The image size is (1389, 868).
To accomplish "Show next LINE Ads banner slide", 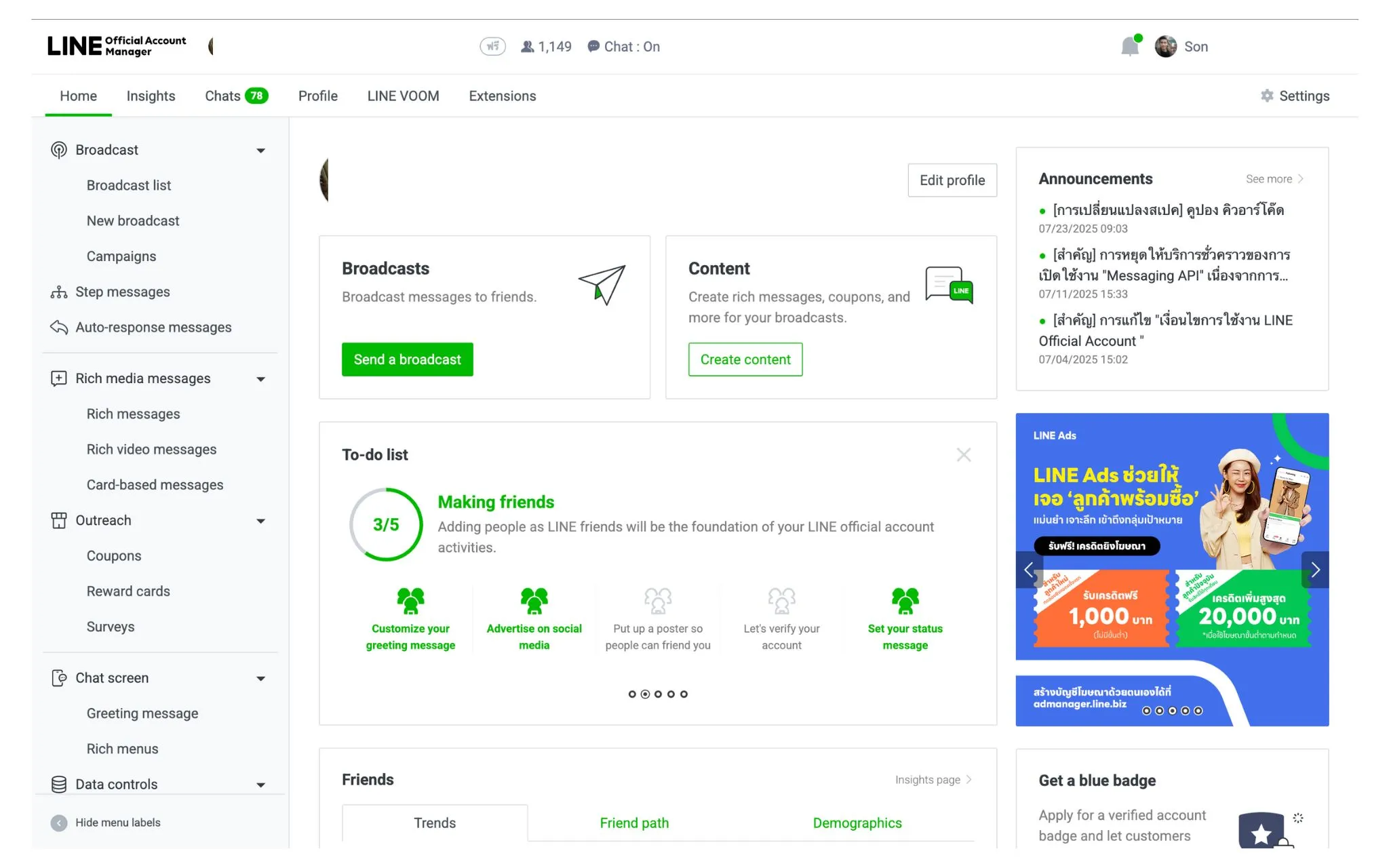I will point(1315,570).
